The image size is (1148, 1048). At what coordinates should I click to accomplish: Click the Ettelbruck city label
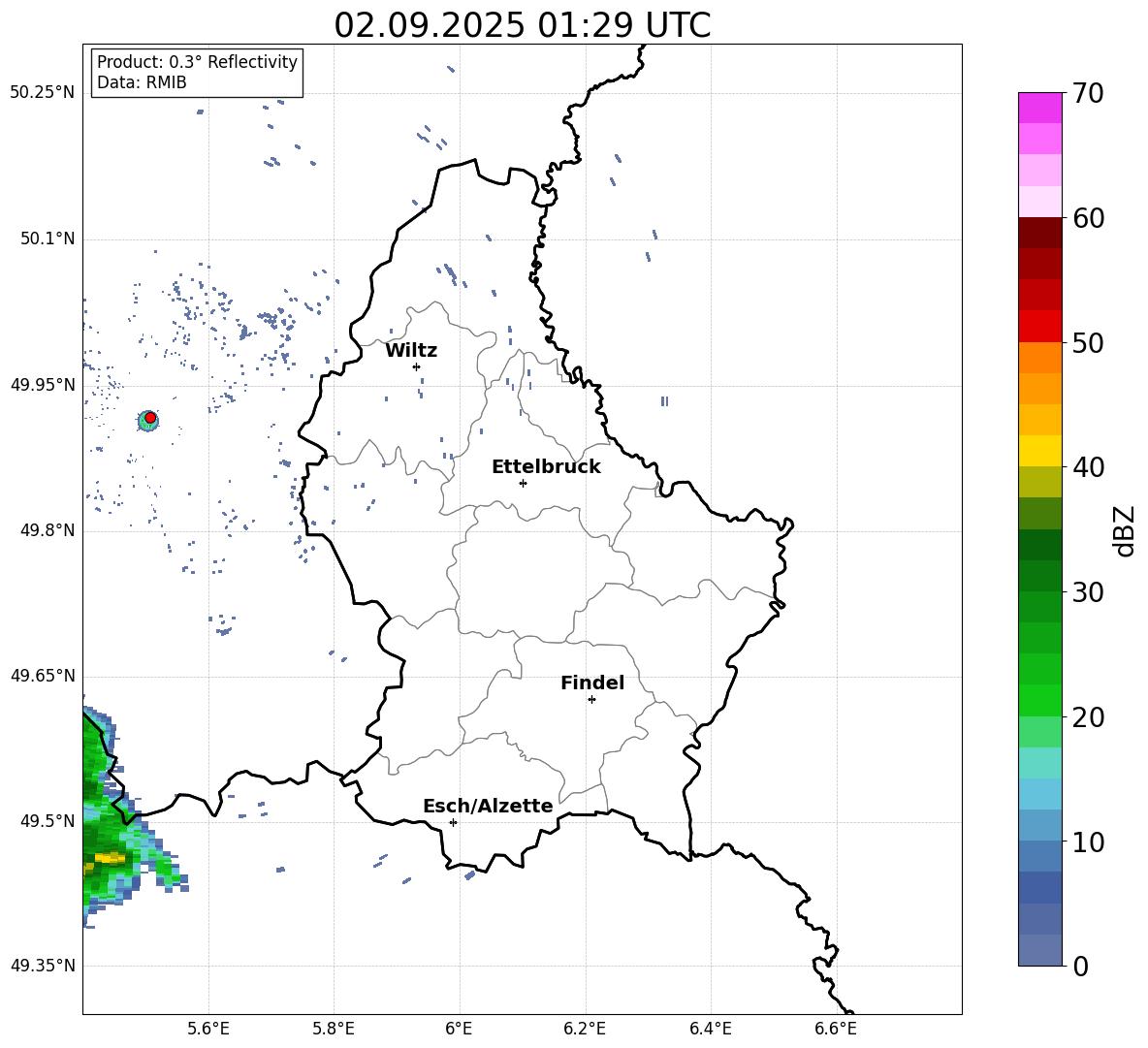click(546, 467)
